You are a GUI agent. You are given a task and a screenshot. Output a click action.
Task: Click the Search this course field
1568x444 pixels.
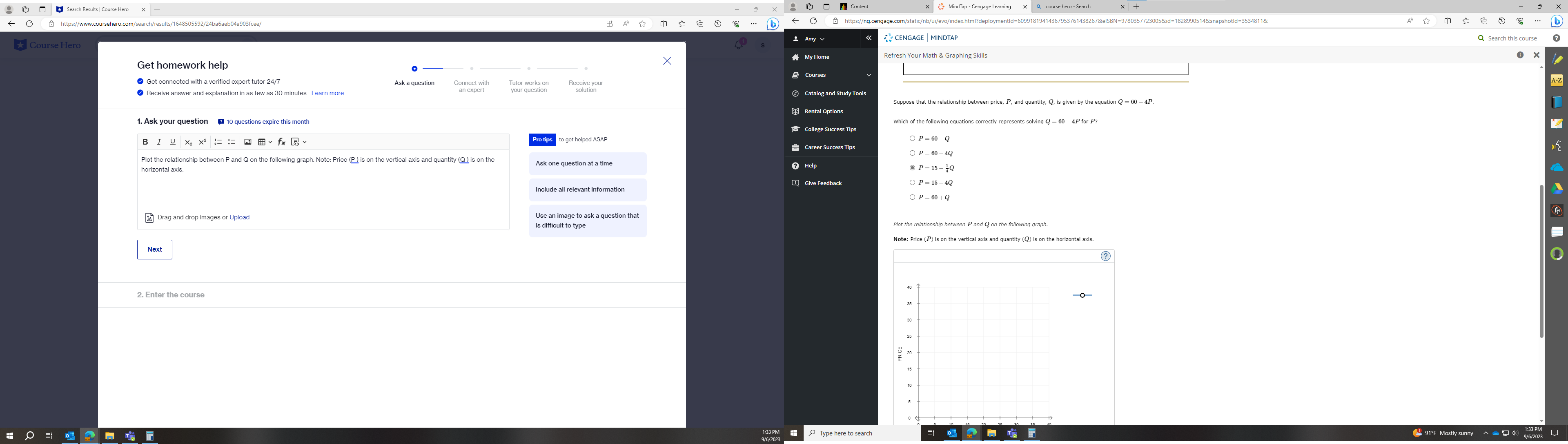point(1511,38)
